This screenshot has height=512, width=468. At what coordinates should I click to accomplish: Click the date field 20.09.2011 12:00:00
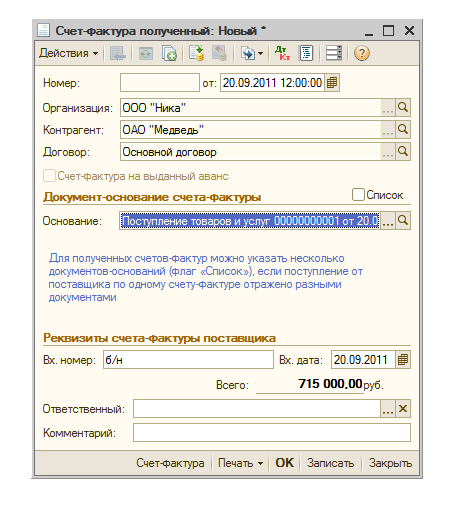coord(272,83)
